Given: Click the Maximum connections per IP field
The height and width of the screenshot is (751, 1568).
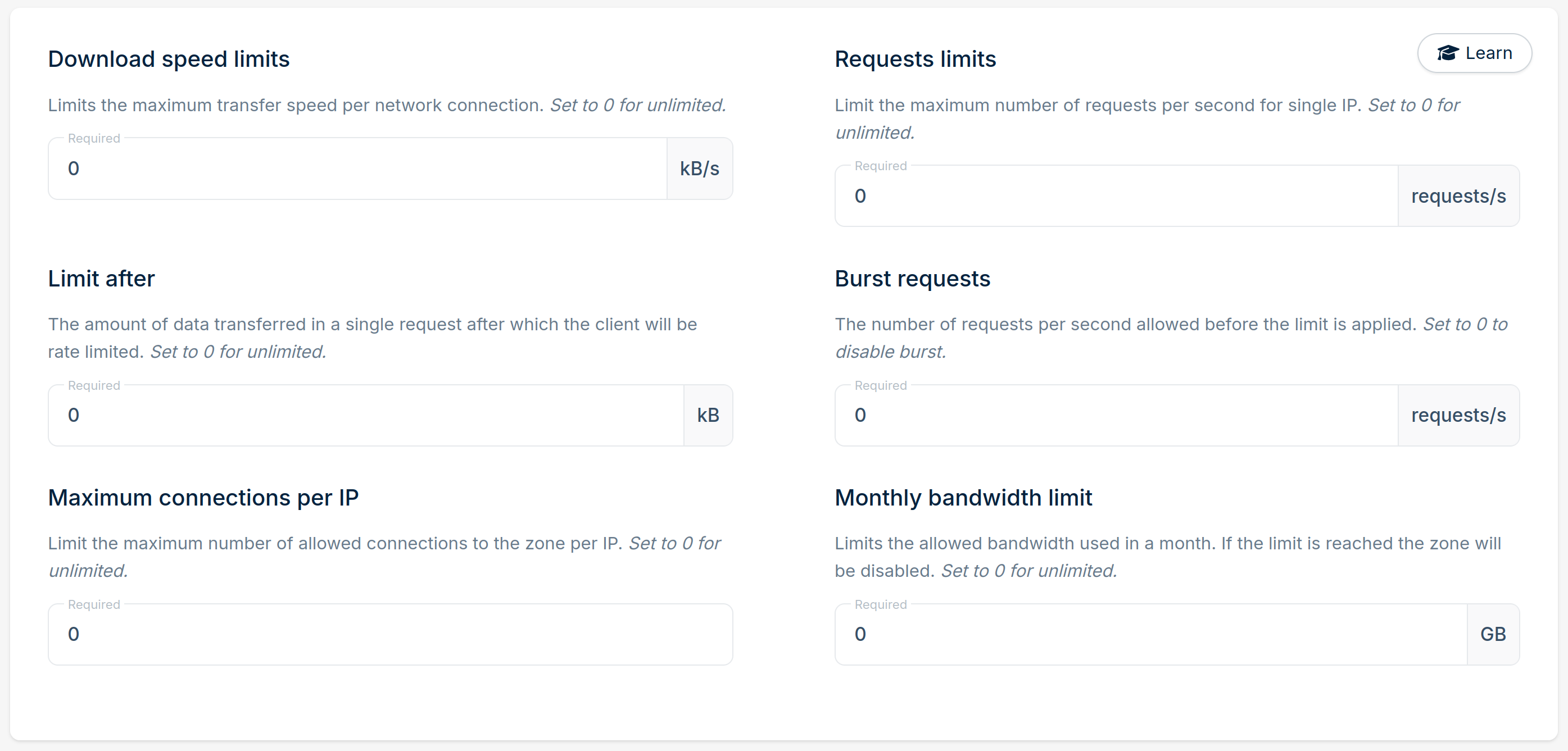Looking at the screenshot, I should click(389, 634).
